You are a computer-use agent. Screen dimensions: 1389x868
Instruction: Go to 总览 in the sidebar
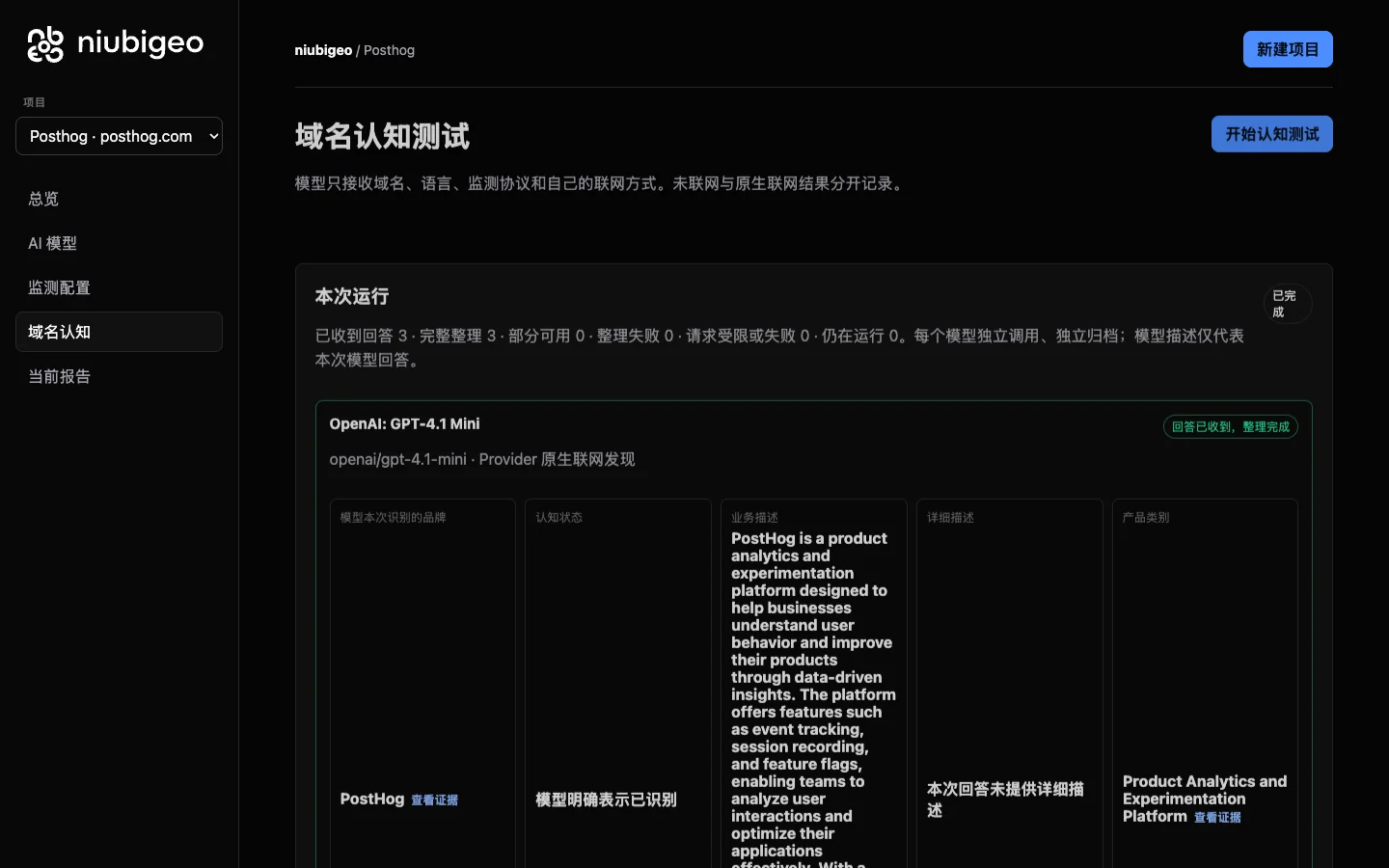[119, 199]
